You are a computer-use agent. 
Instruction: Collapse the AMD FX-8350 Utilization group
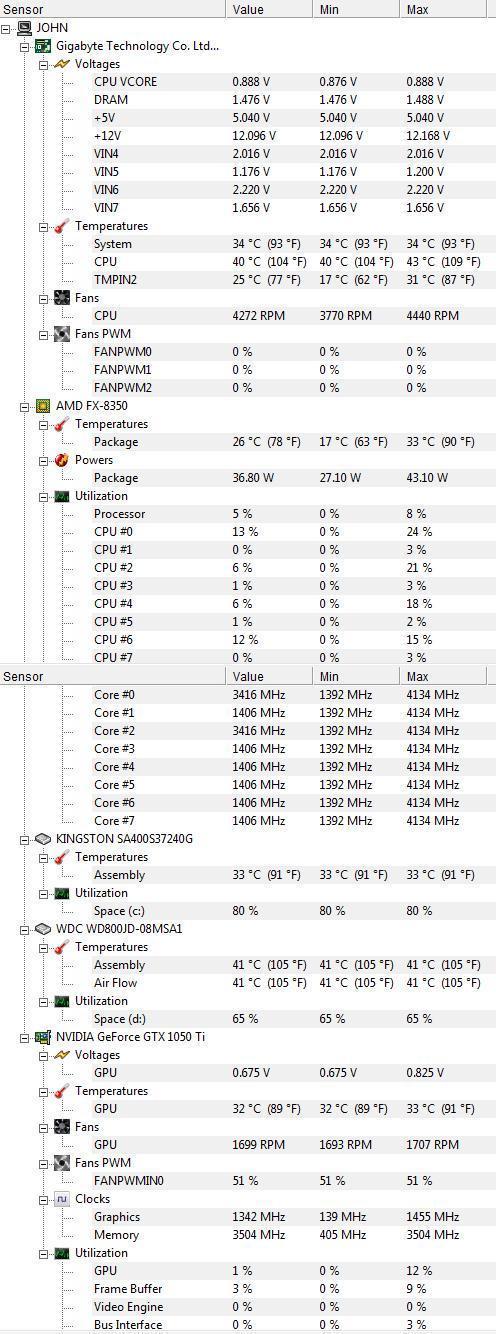click(x=44, y=496)
